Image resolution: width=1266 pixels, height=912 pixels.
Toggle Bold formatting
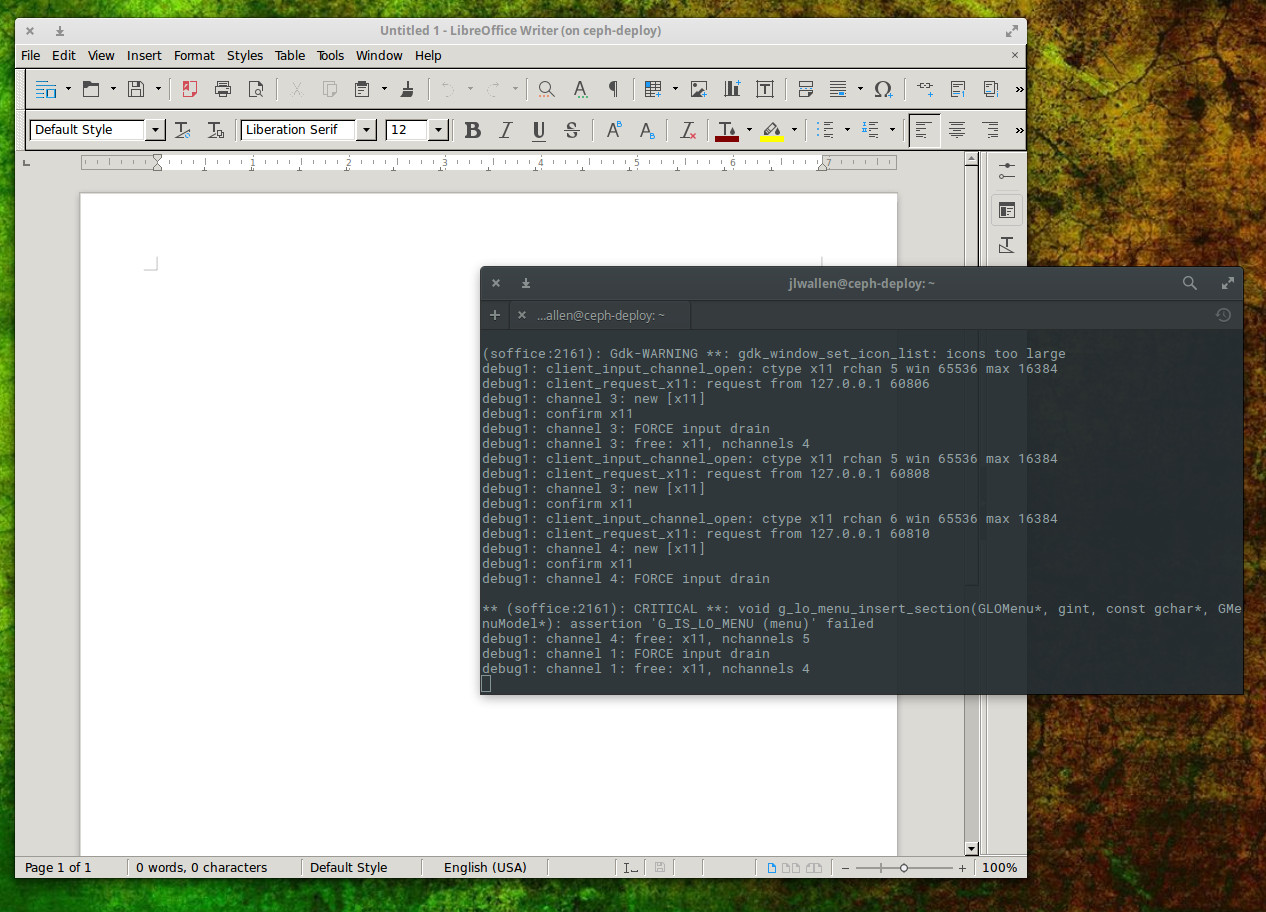point(473,130)
